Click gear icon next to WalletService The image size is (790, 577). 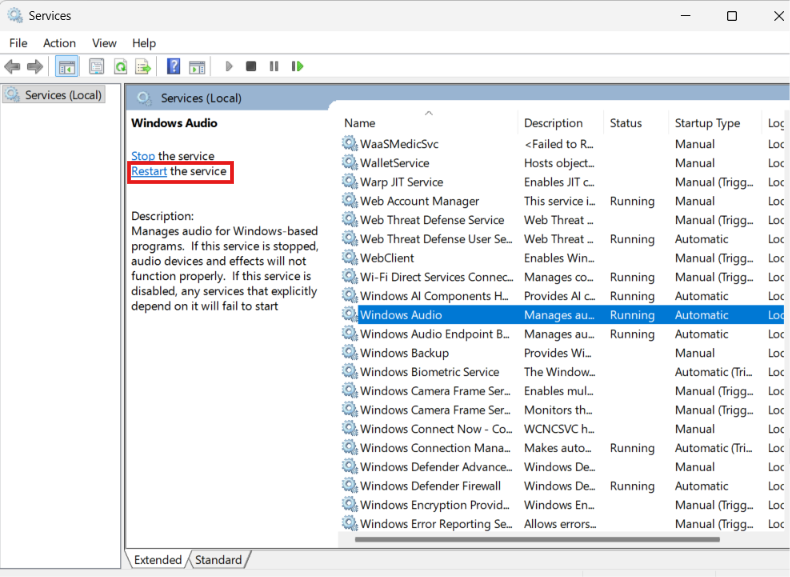coord(350,163)
